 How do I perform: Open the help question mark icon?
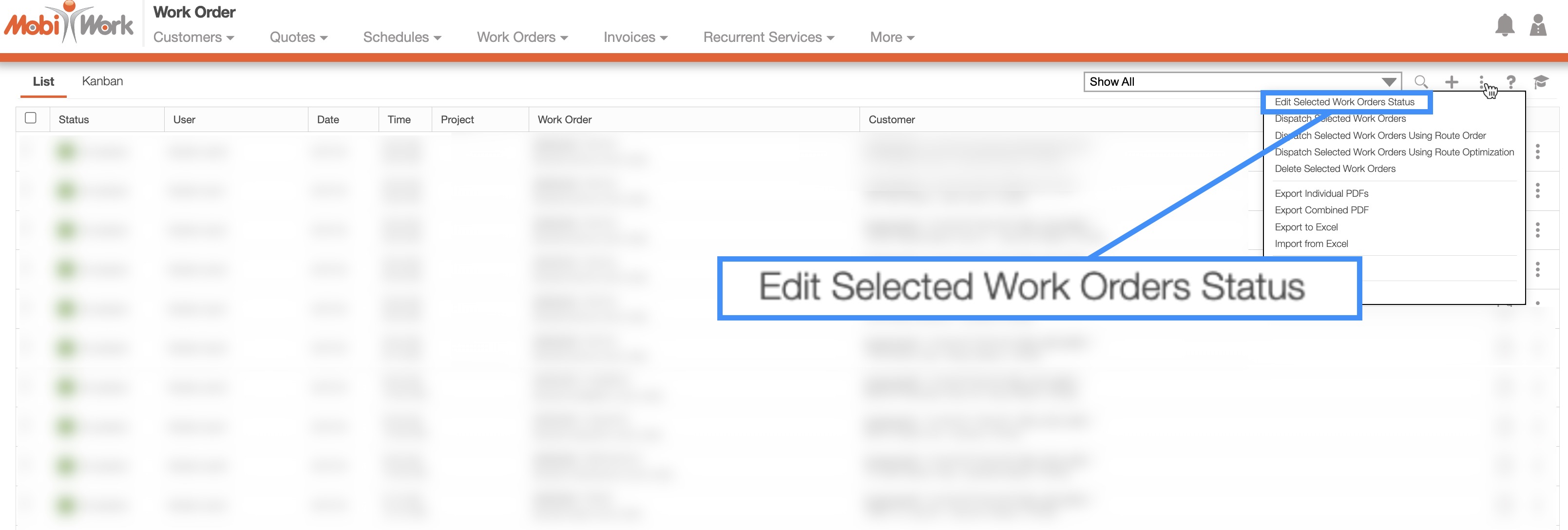pyautogui.click(x=1511, y=81)
